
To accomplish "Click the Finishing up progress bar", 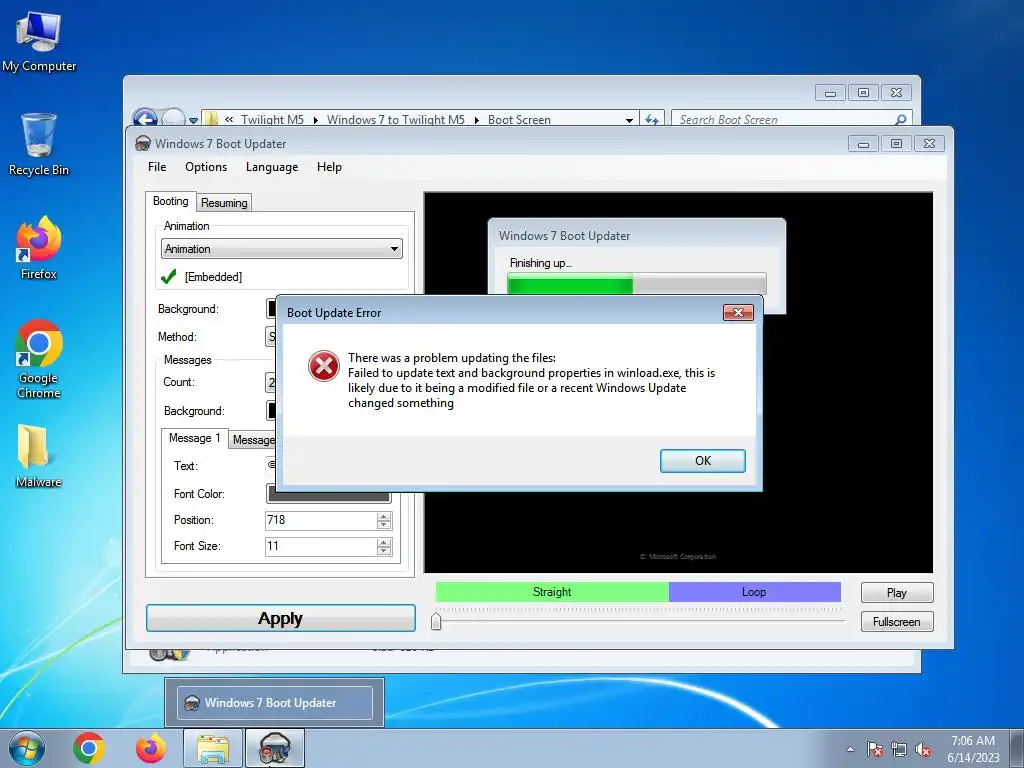I will click(x=637, y=284).
